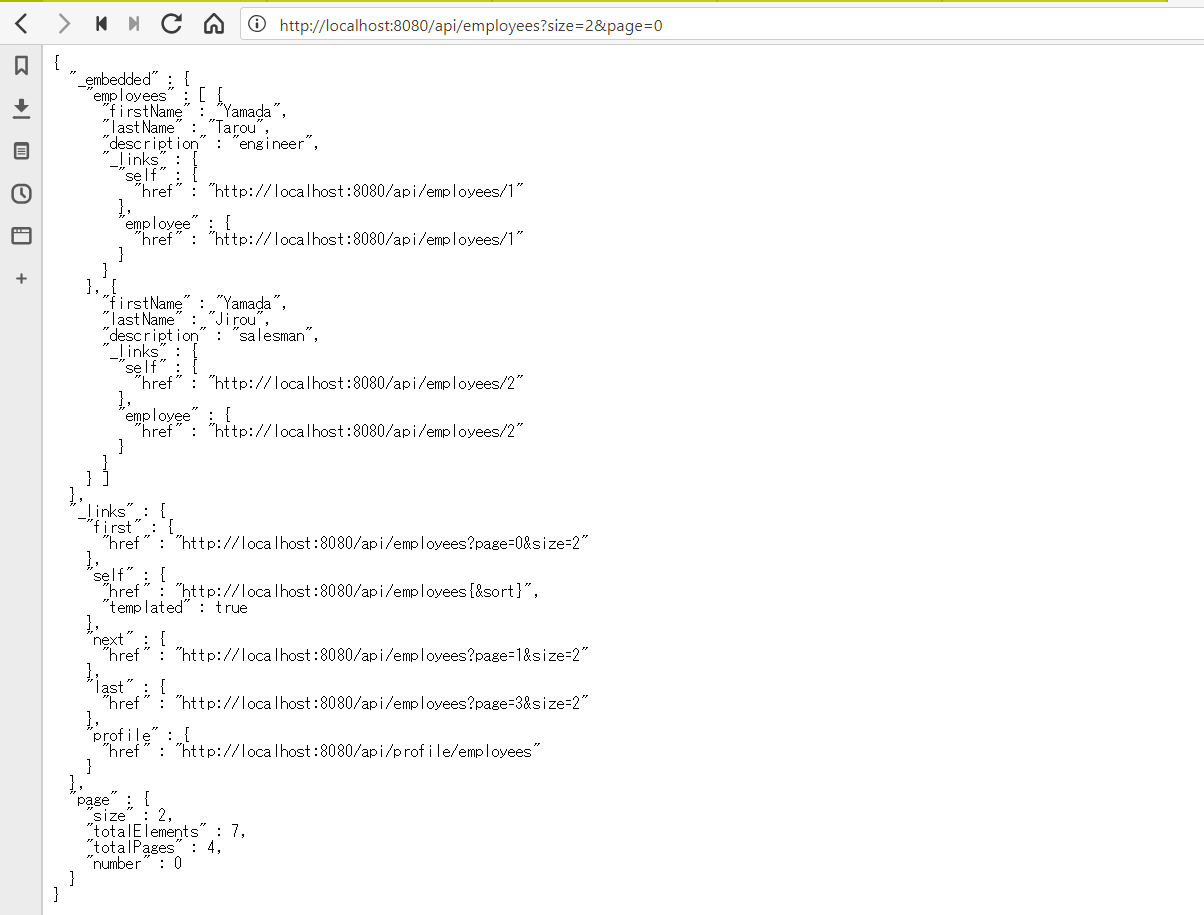Image resolution: width=1204 pixels, height=915 pixels.
Task: Open the windows panel in sidebar
Action: point(21,236)
